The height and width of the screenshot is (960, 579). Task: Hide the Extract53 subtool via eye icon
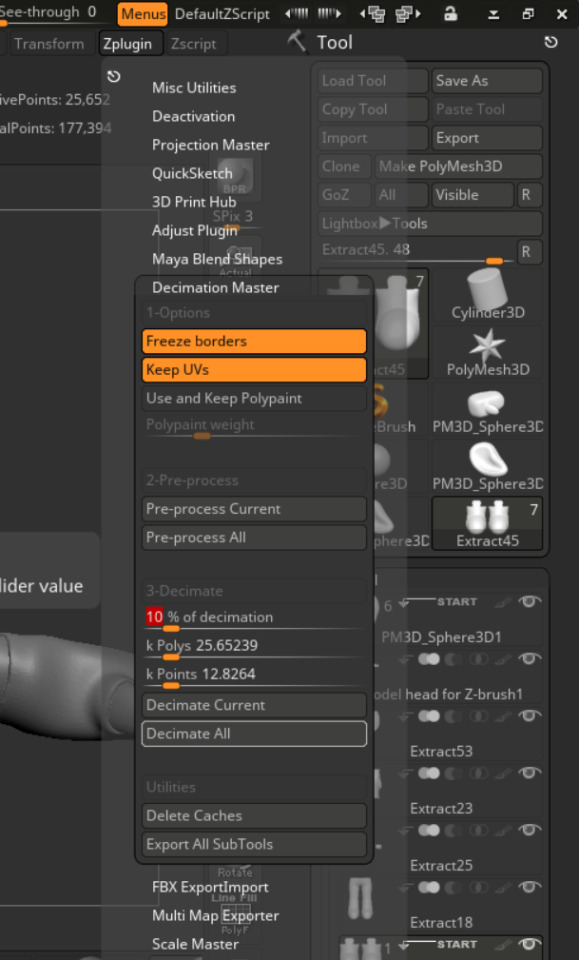530,716
